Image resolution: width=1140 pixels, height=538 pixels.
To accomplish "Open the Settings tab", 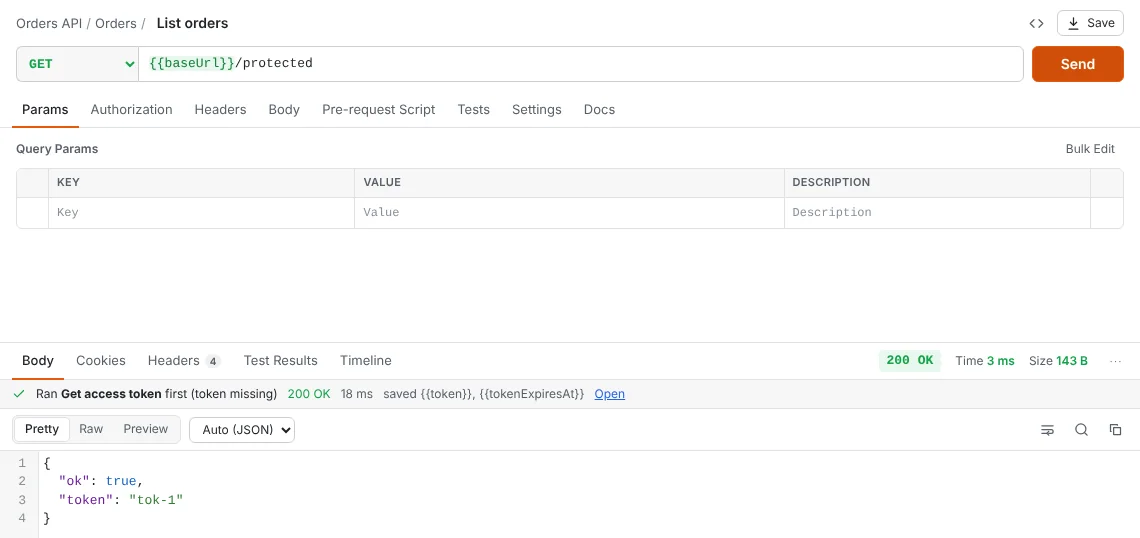I will pyautogui.click(x=537, y=110).
